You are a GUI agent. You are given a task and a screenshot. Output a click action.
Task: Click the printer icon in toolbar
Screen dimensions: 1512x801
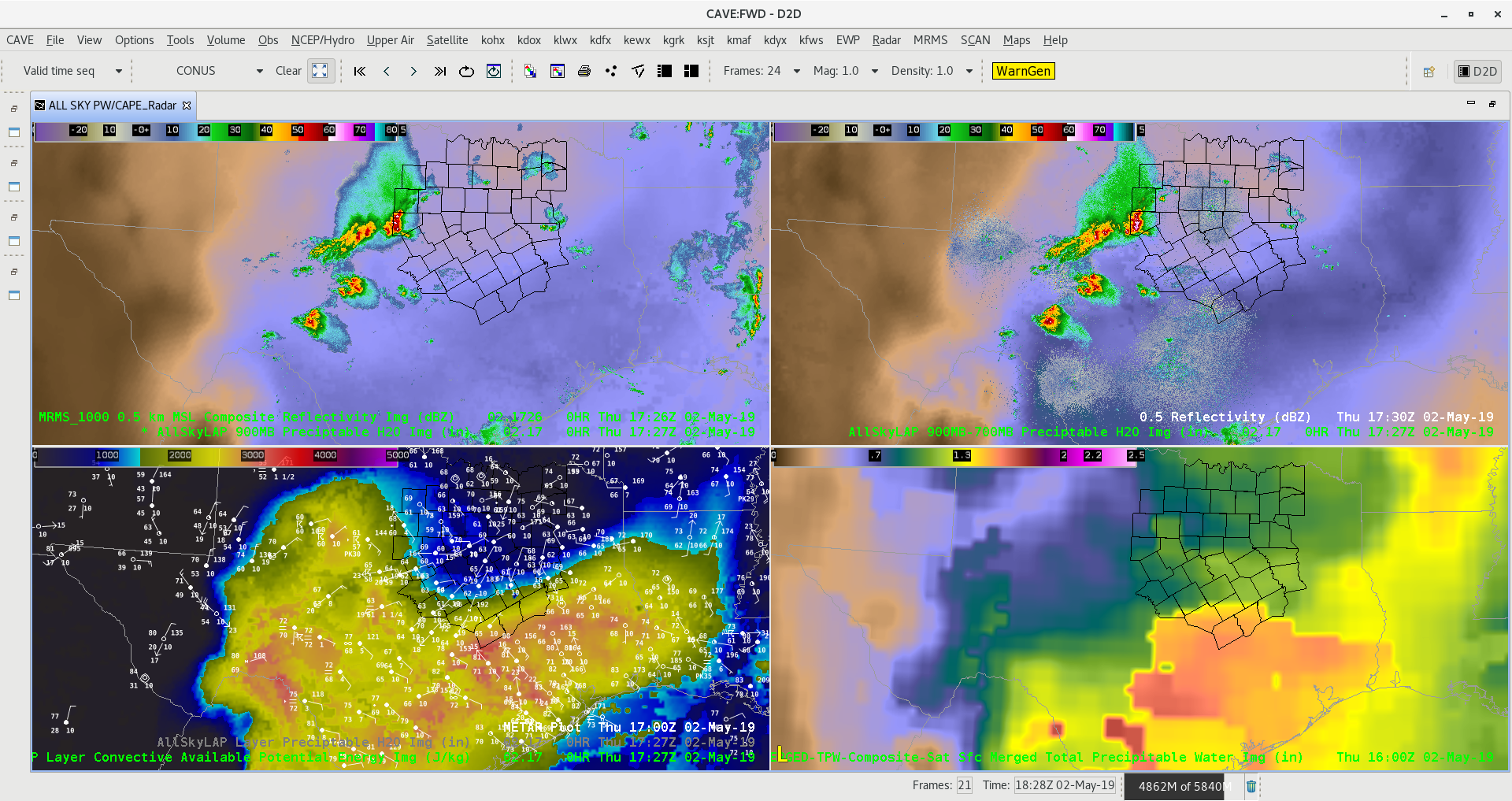pyautogui.click(x=584, y=71)
